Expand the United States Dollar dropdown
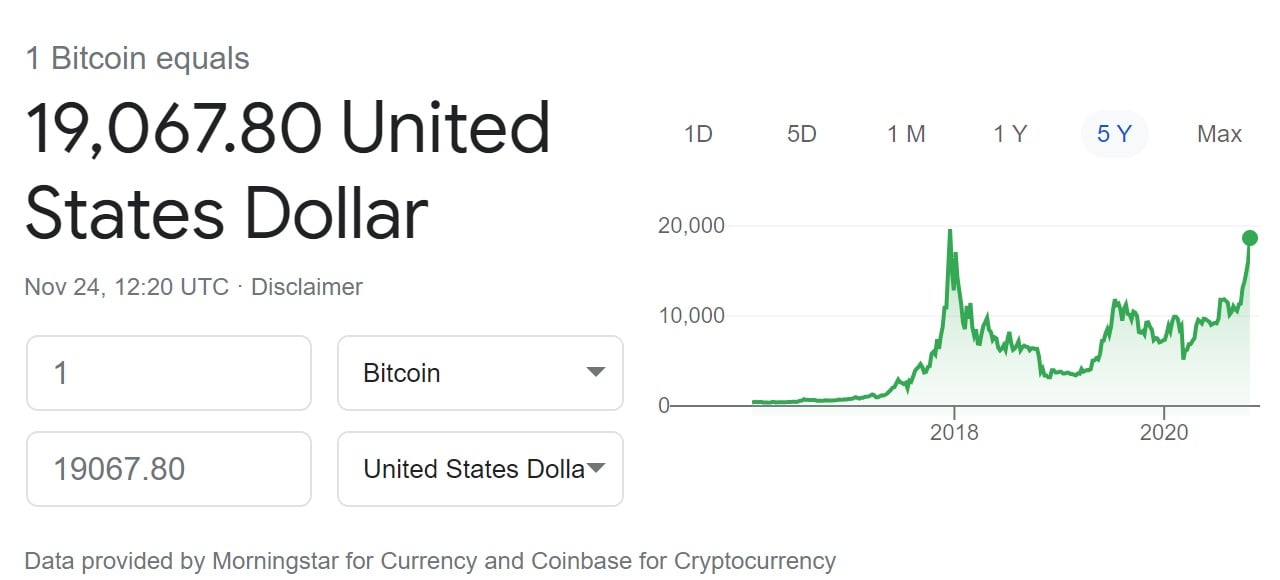This screenshot has width=1280, height=580. tap(481, 469)
